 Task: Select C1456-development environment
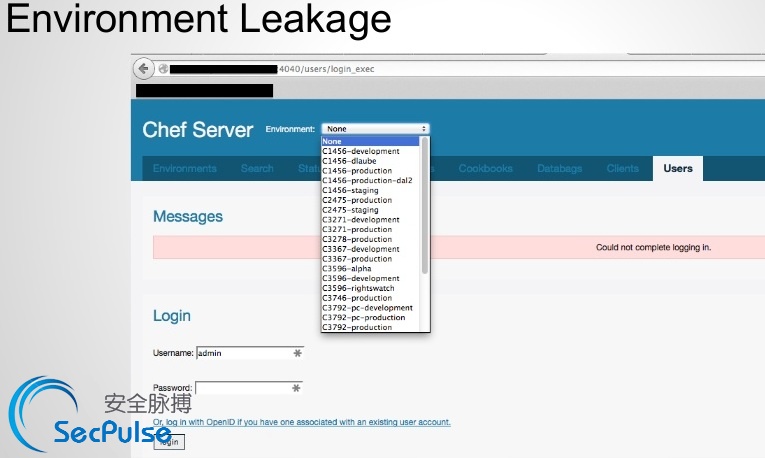(370, 151)
